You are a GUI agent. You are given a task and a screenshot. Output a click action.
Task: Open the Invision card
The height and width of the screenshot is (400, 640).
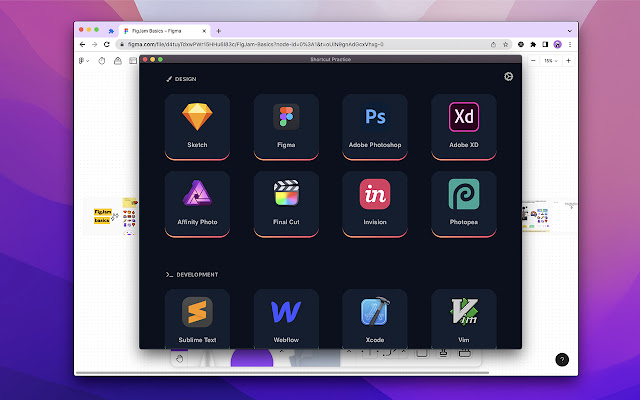pos(375,204)
